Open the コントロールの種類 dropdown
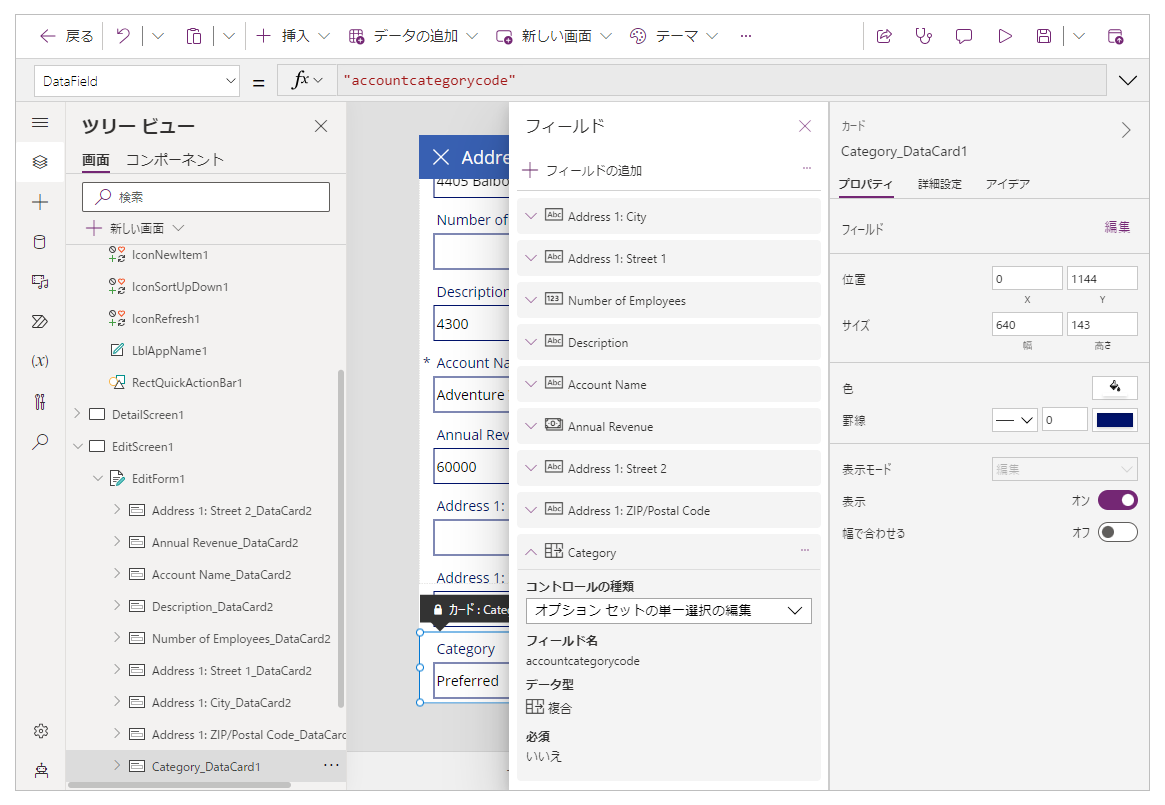This screenshot has width=1165, height=805. (x=668, y=610)
